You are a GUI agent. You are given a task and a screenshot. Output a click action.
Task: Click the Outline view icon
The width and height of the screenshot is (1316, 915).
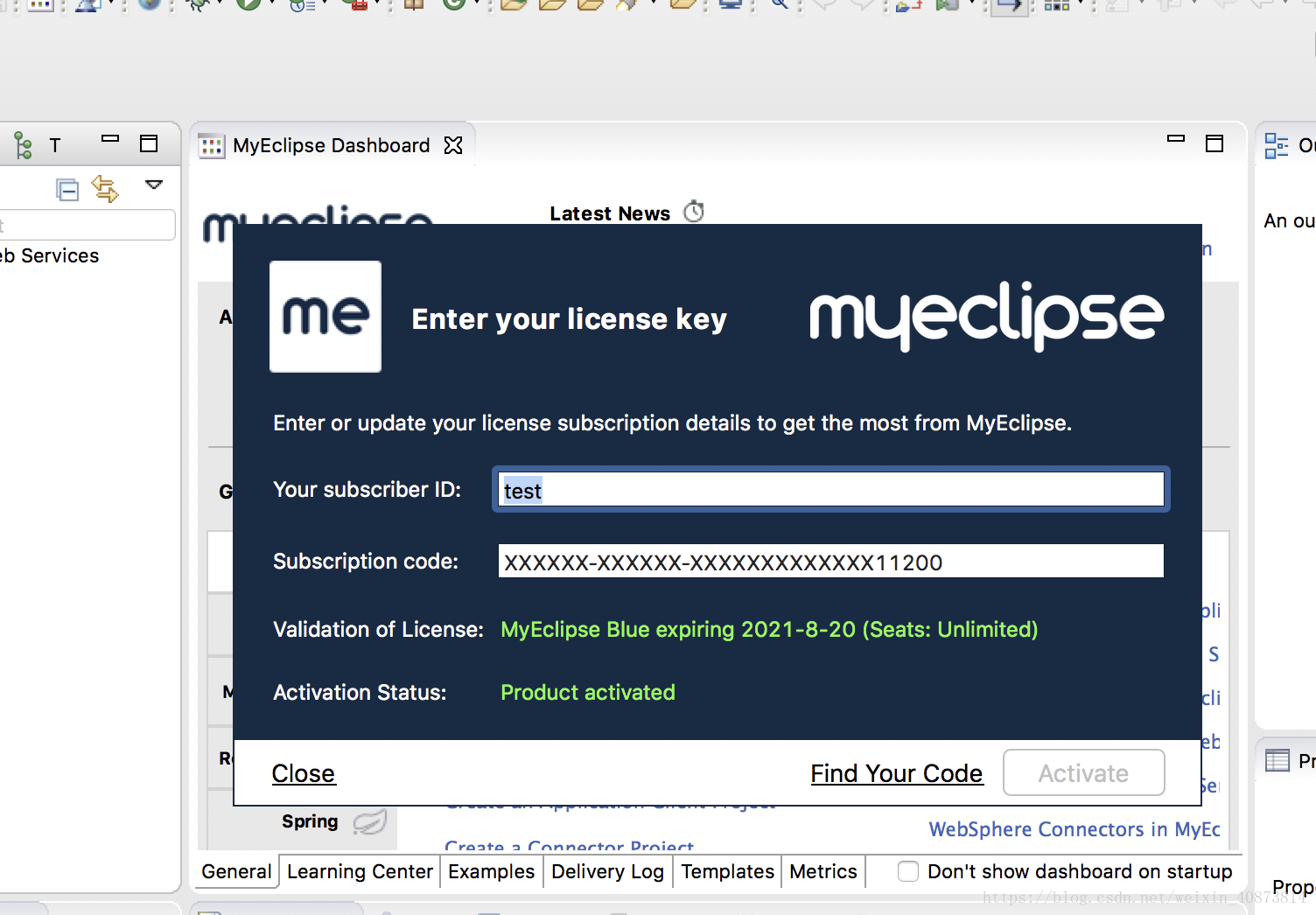coord(1277,146)
